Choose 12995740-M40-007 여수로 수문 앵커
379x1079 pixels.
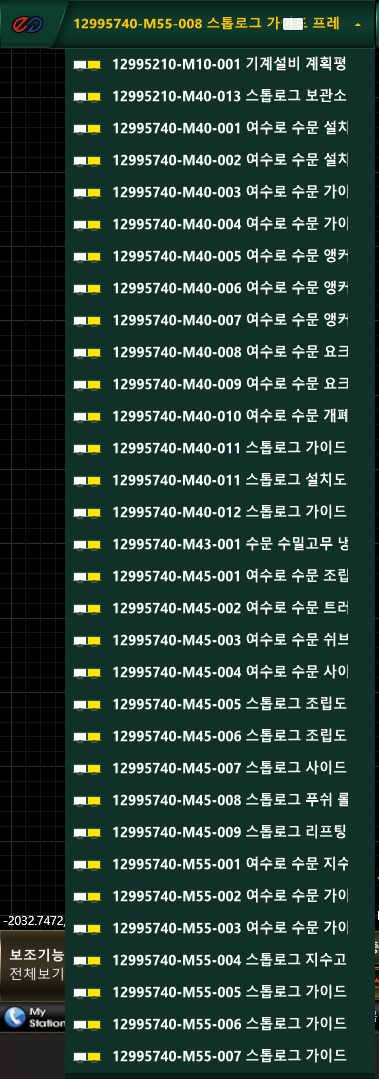click(219, 320)
